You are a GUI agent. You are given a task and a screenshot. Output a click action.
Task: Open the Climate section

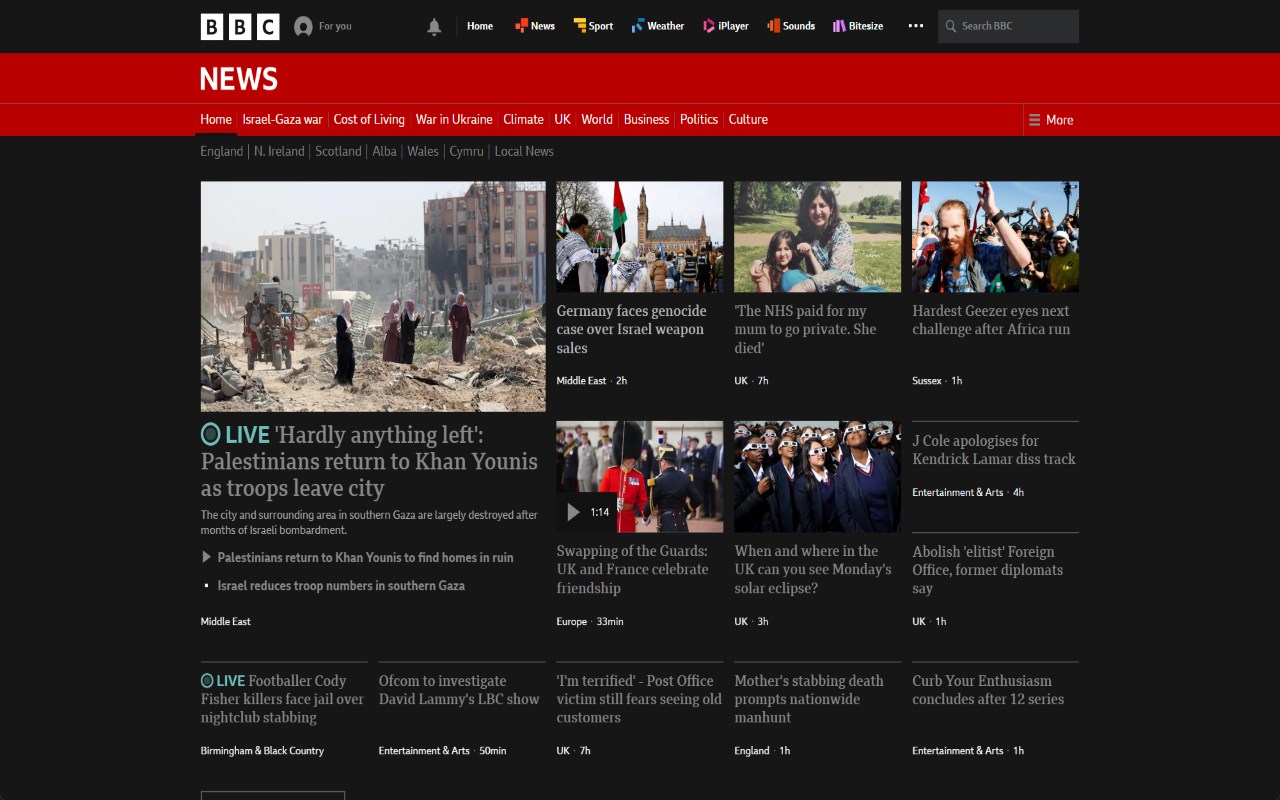click(x=523, y=119)
